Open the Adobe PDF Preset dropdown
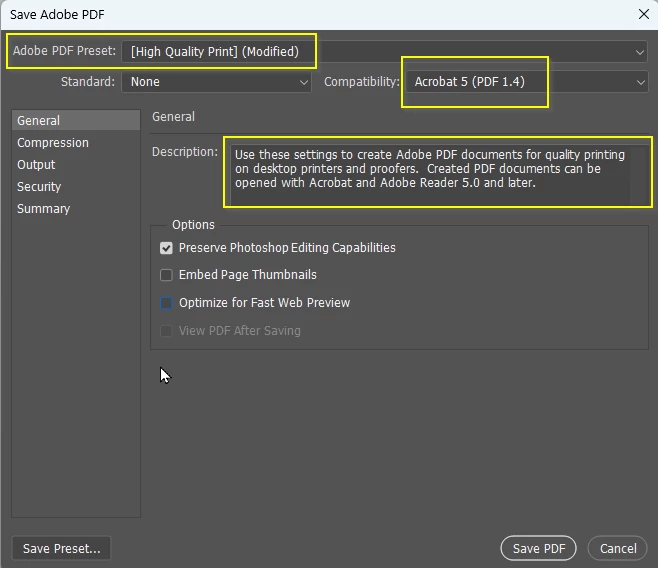The image size is (658, 568). pyautogui.click(x=384, y=52)
